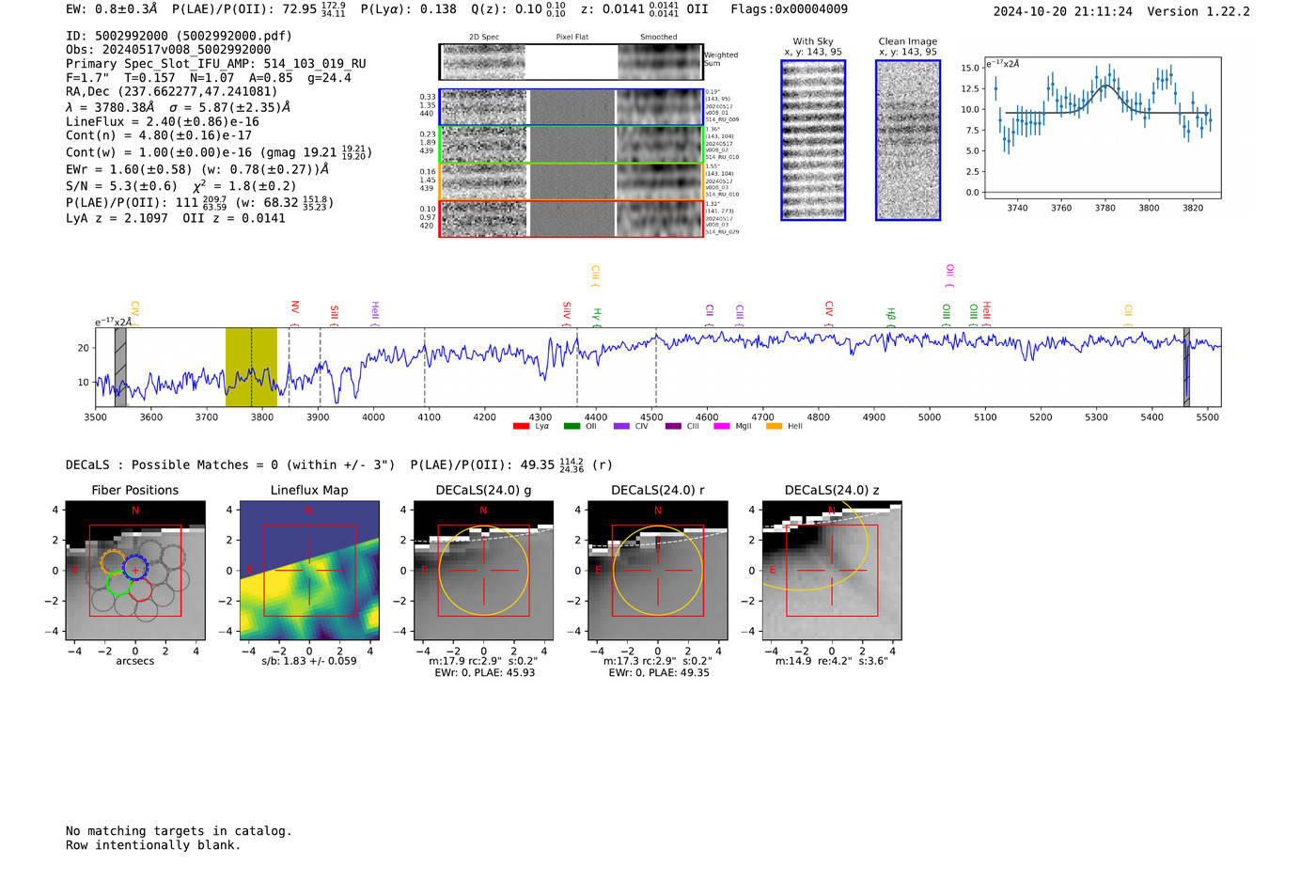This screenshot has width=1316, height=896.
Task: Click the LineFlux = 2.40(±0.86)e-16 value
Action: [163, 122]
